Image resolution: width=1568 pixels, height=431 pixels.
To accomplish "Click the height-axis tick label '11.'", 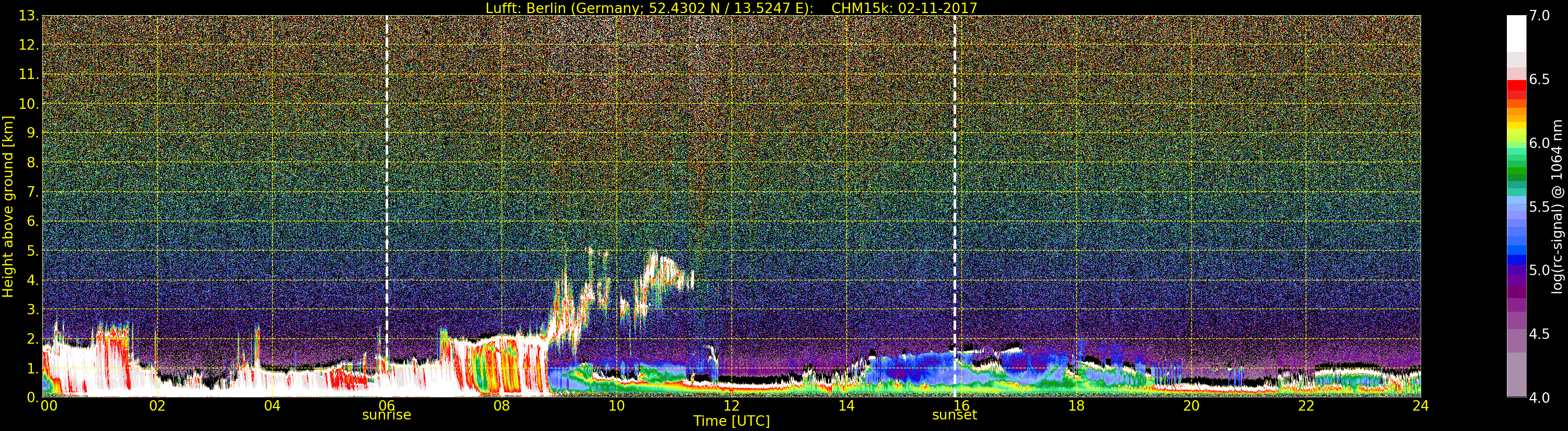I will point(29,74).
